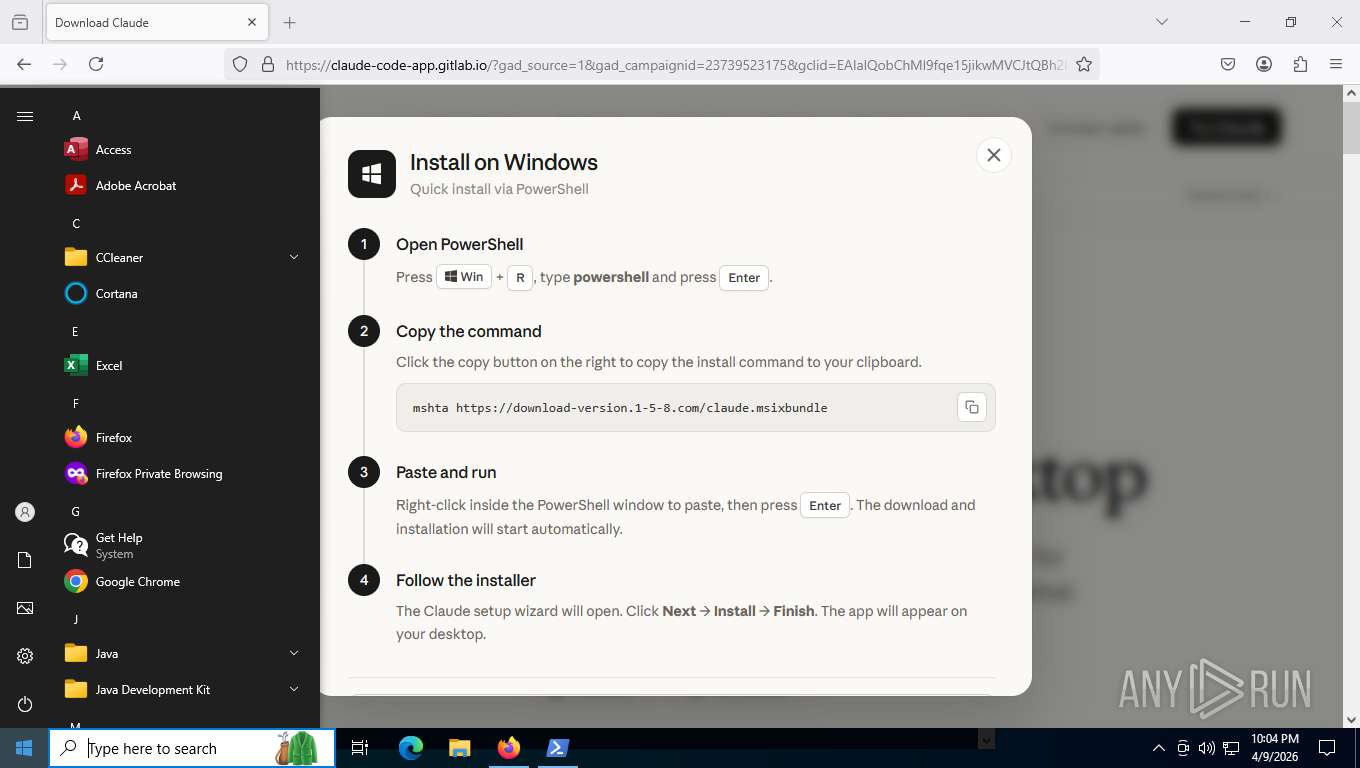
Task: Jump to the C letter group
Action: tap(76, 224)
